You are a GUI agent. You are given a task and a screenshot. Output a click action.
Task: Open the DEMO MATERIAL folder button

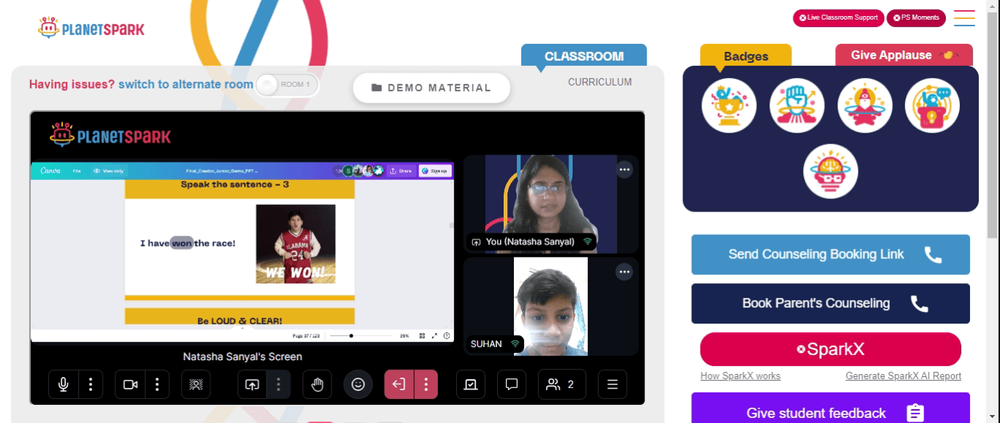click(x=432, y=88)
